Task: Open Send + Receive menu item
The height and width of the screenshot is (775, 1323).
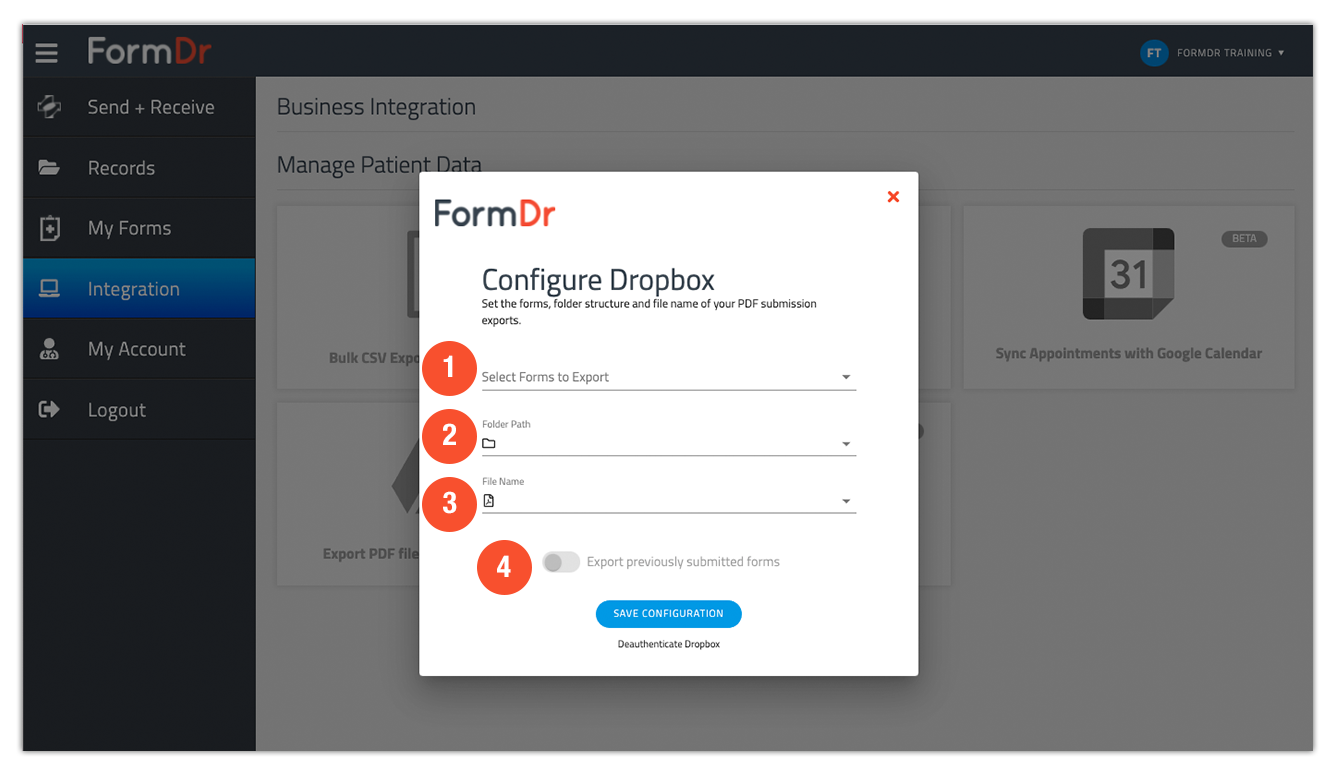Action: (x=139, y=107)
